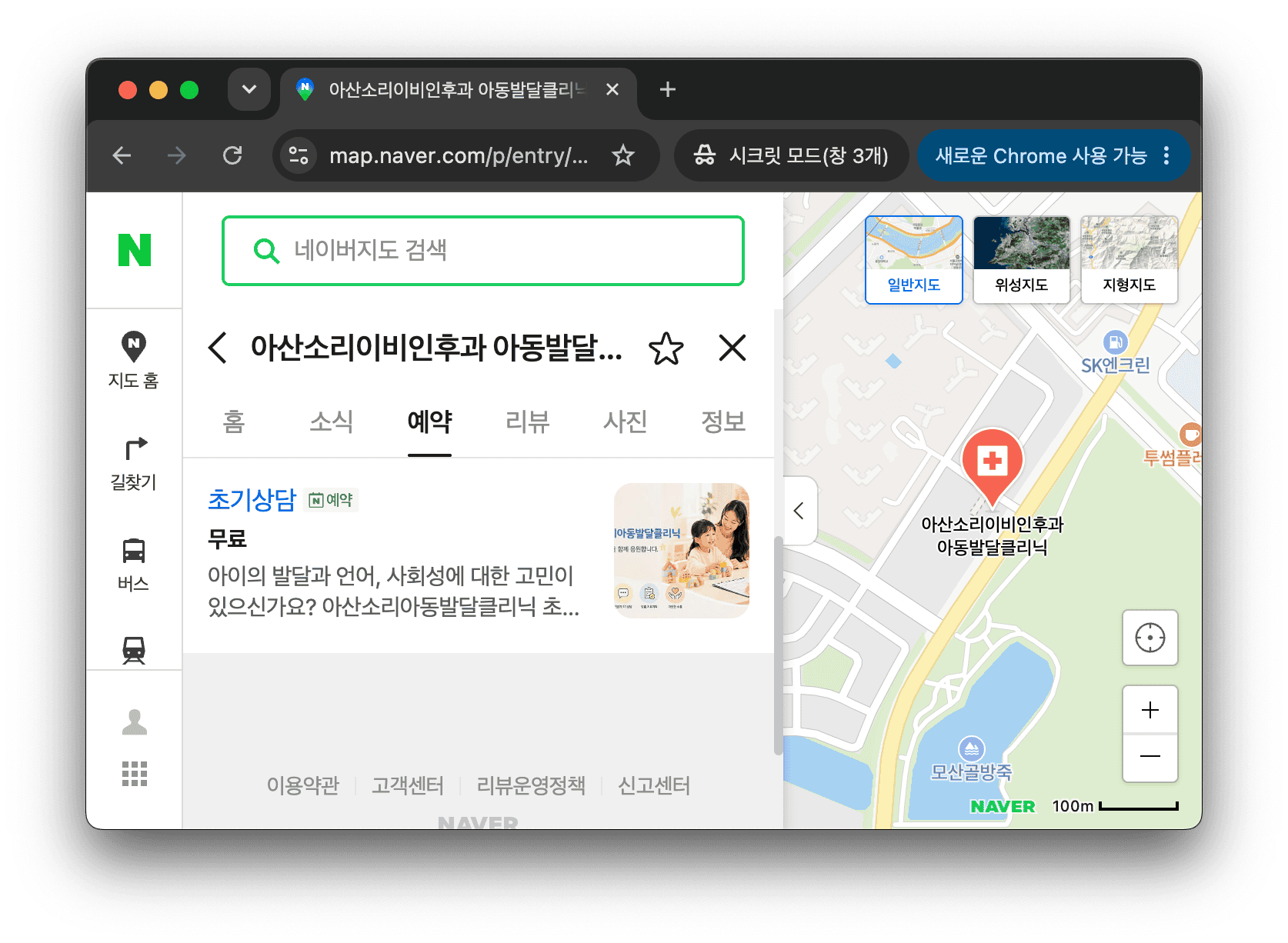This screenshot has height=943, width=1288.
Task: Collapse the side panel with arrow
Action: [799, 511]
